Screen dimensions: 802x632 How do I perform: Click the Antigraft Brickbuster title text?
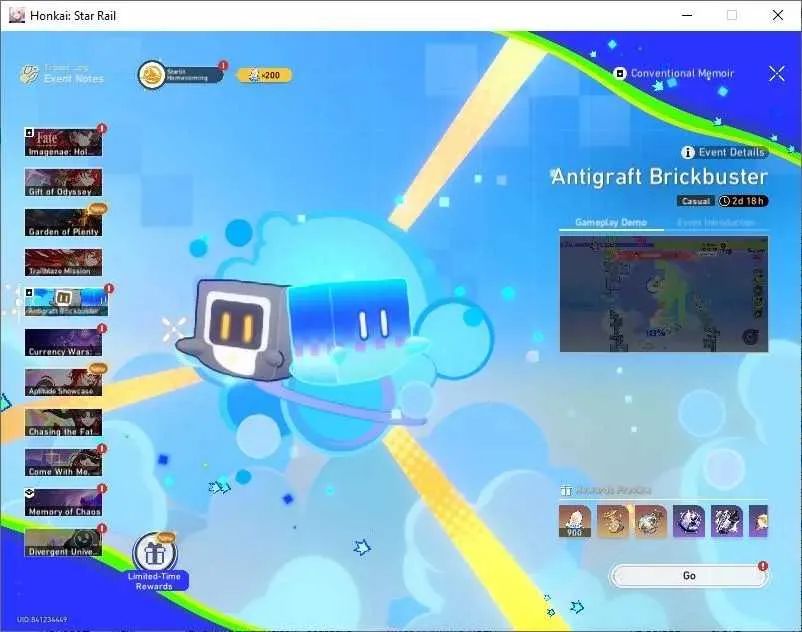point(659,177)
